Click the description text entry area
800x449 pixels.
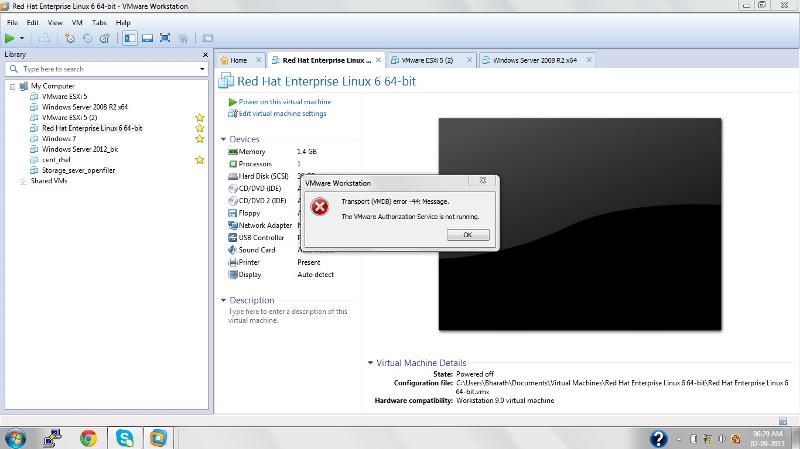[x=288, y=316]
